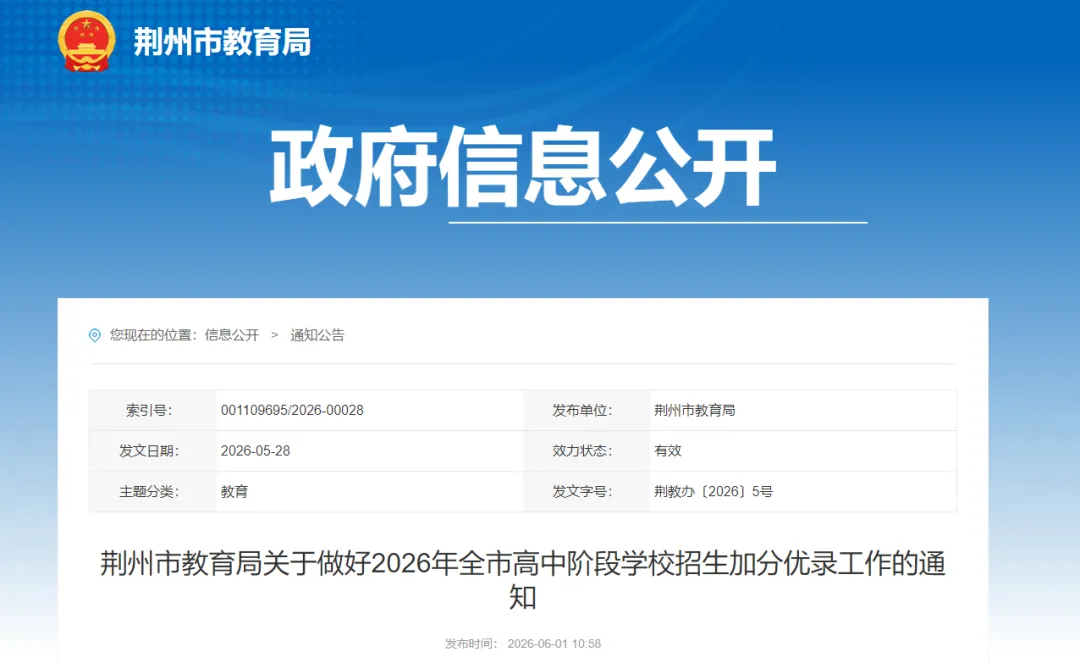Click the 索引号 label
Image resolution: width=1080 pixels, height=663 pixels.
[149, 410]
